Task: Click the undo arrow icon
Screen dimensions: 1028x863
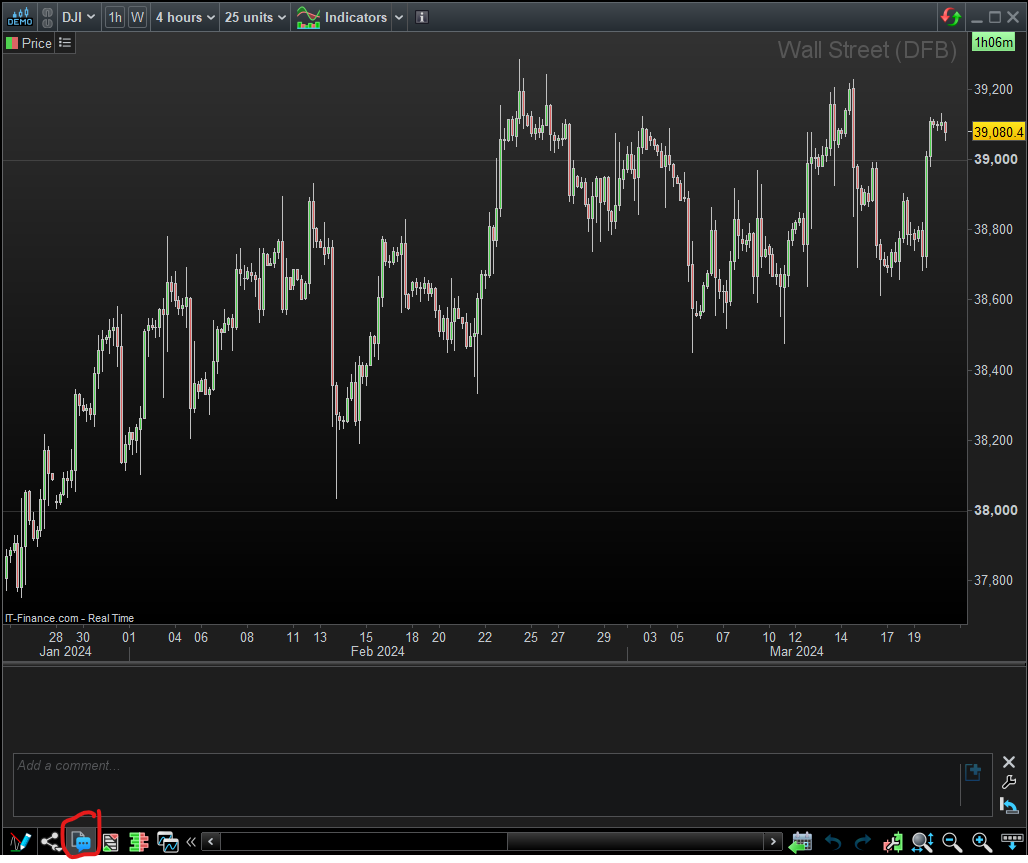Action: [833, 842]
